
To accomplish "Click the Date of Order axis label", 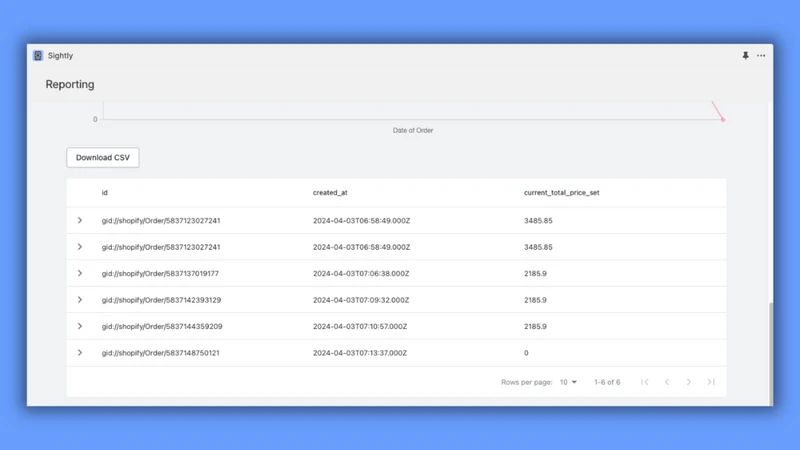I will pyautogui.click(x=413, y=131).
